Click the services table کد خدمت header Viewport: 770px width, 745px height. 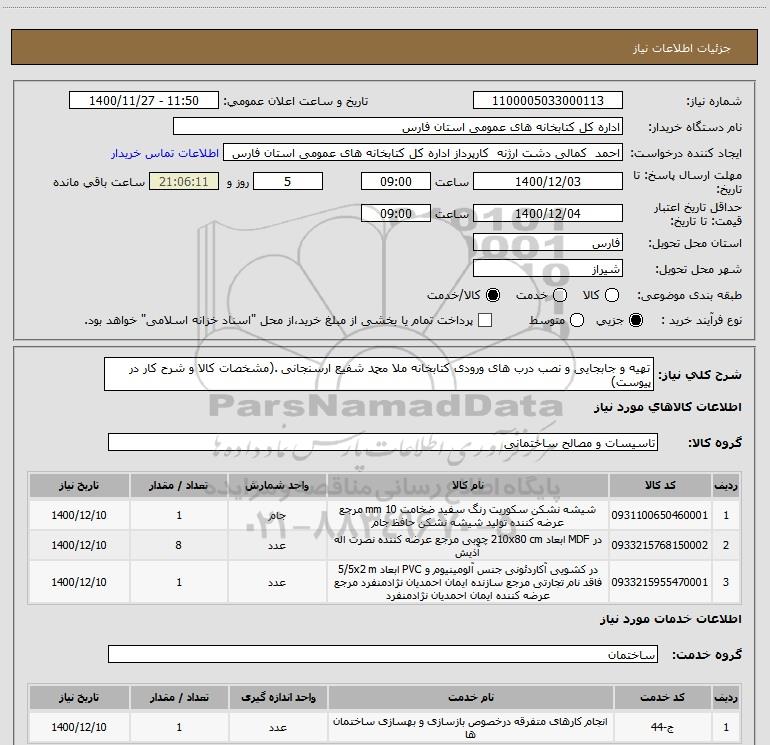point(662,697)
